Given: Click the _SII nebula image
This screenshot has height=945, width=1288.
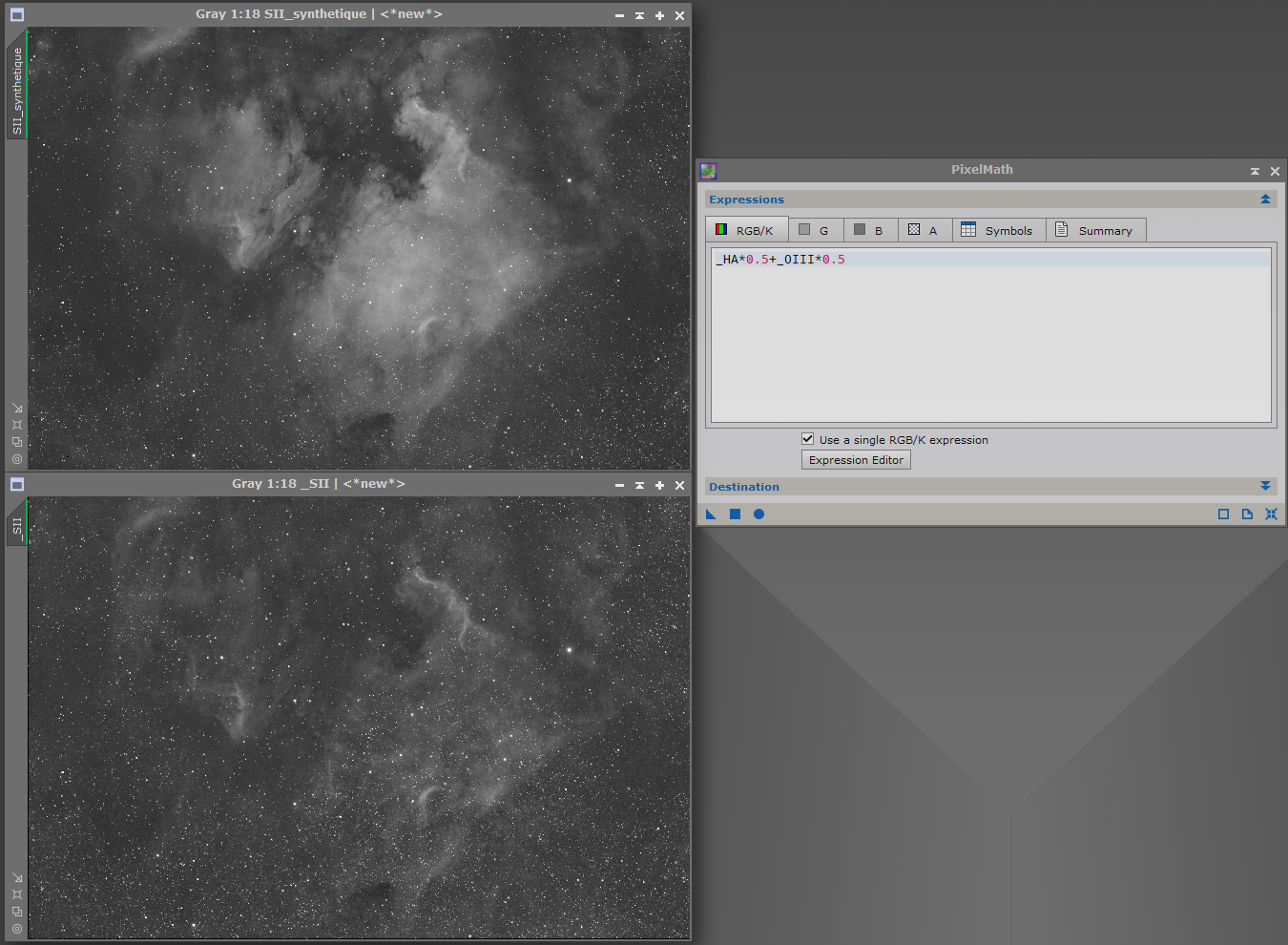Looking at the screenshot, I should tap(359, 718).
